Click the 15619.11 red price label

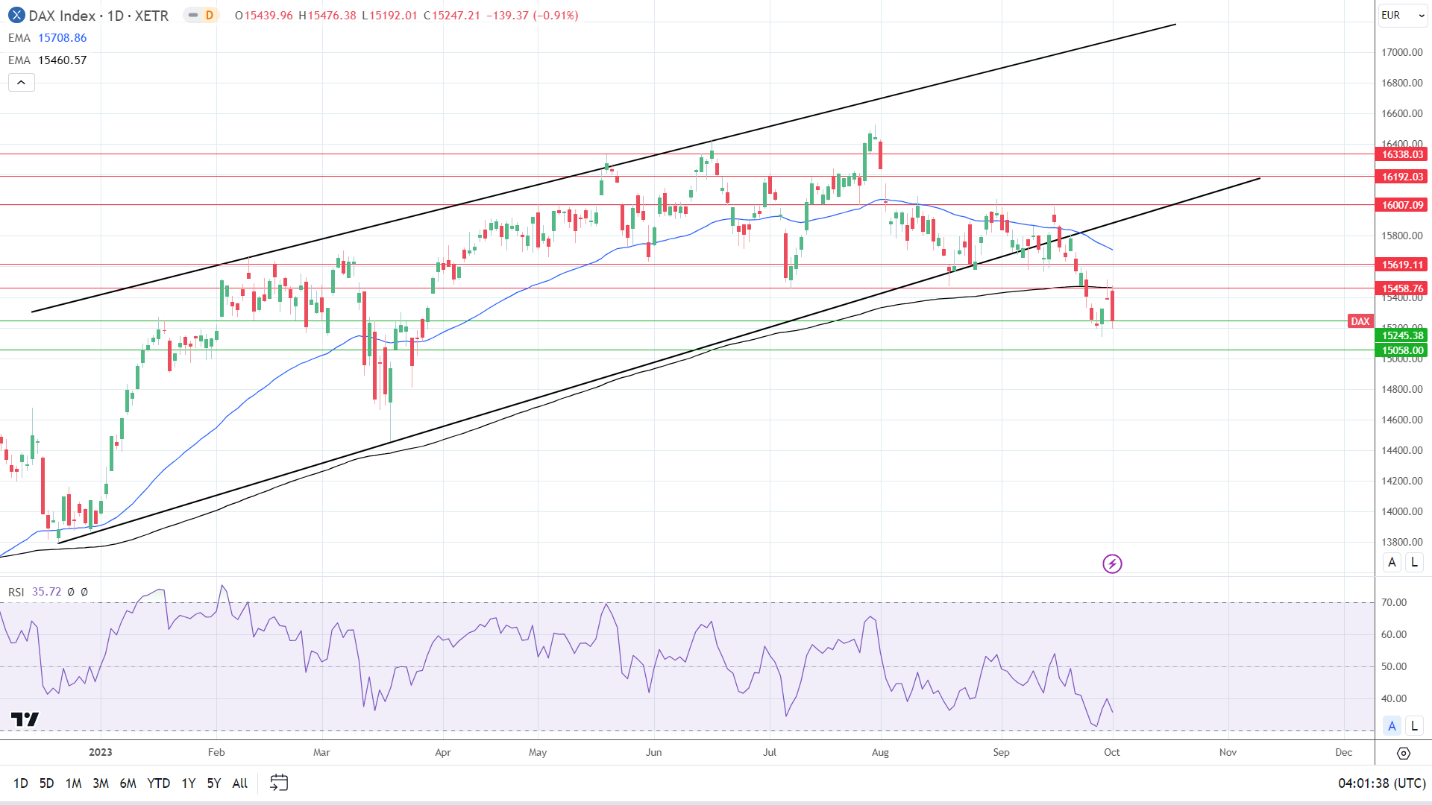(x=1403, y=265)
